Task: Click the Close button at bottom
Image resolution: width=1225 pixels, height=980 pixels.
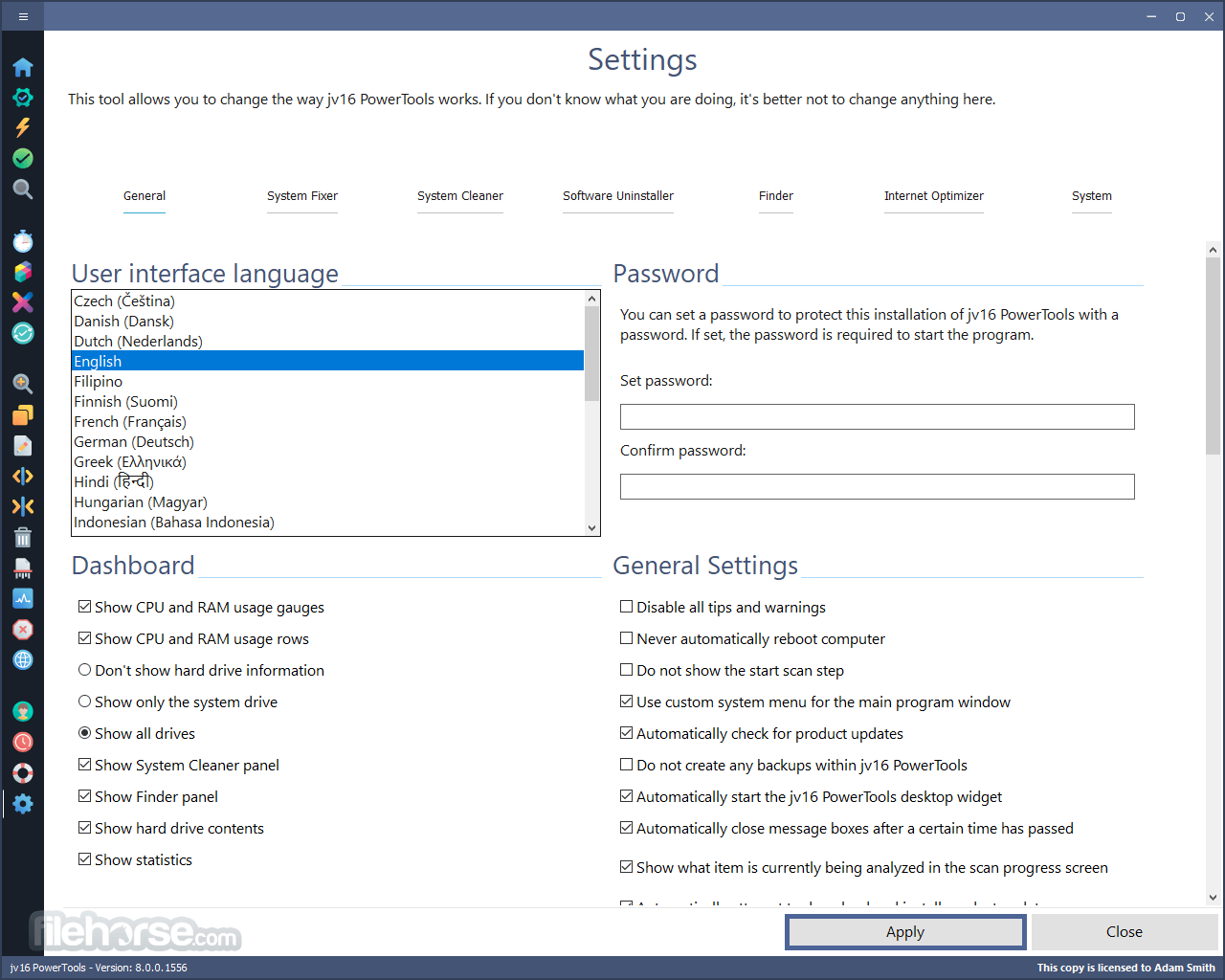Action: tap(1125, 932)
